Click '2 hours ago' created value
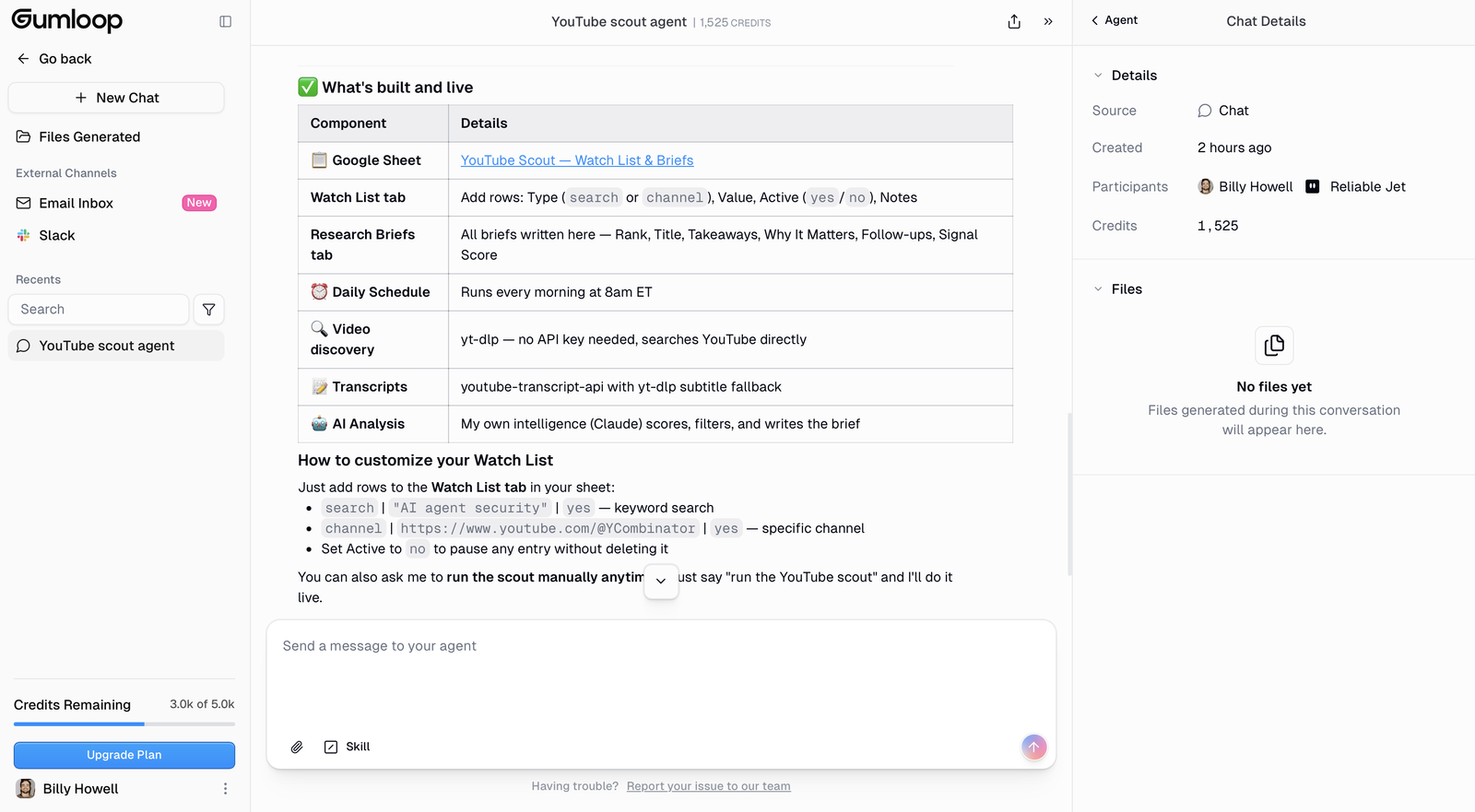Image resolution: width=1475 pixels, height=812 pixels. tap(1234, 147)
